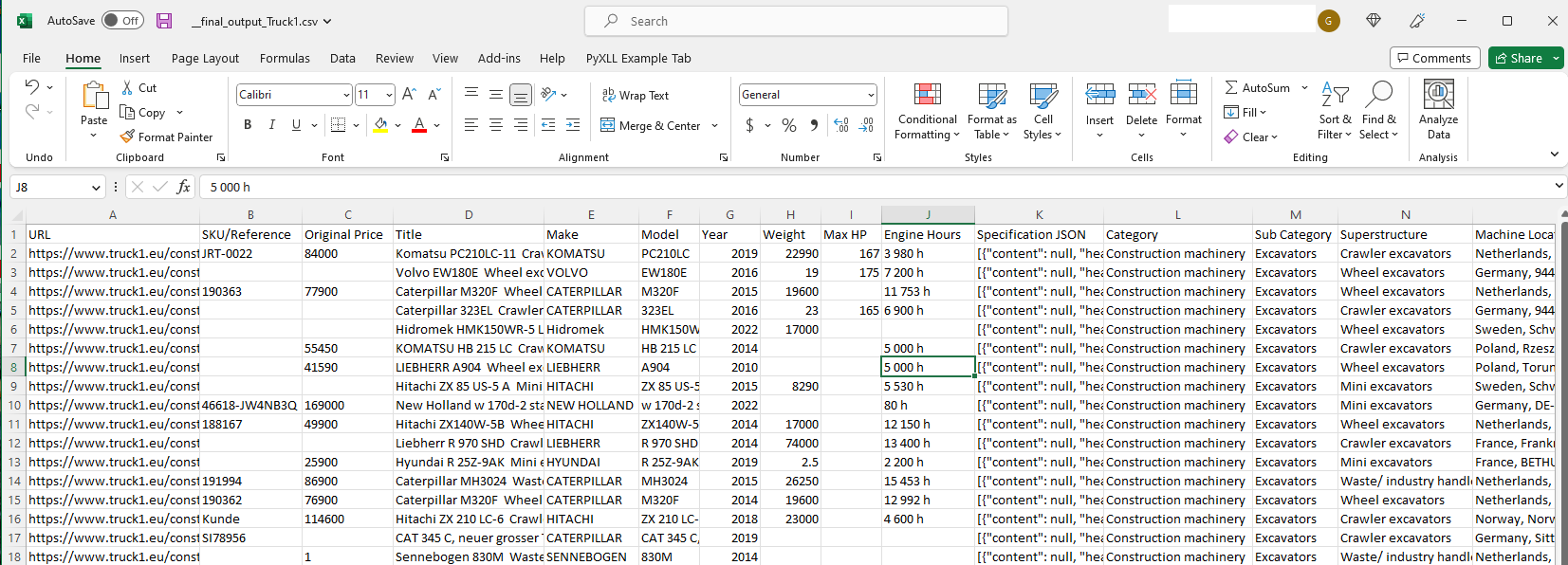Screen dimensions: 1568x565
Task: Click the Save floppy disk icon
Action: click(164, 21)
